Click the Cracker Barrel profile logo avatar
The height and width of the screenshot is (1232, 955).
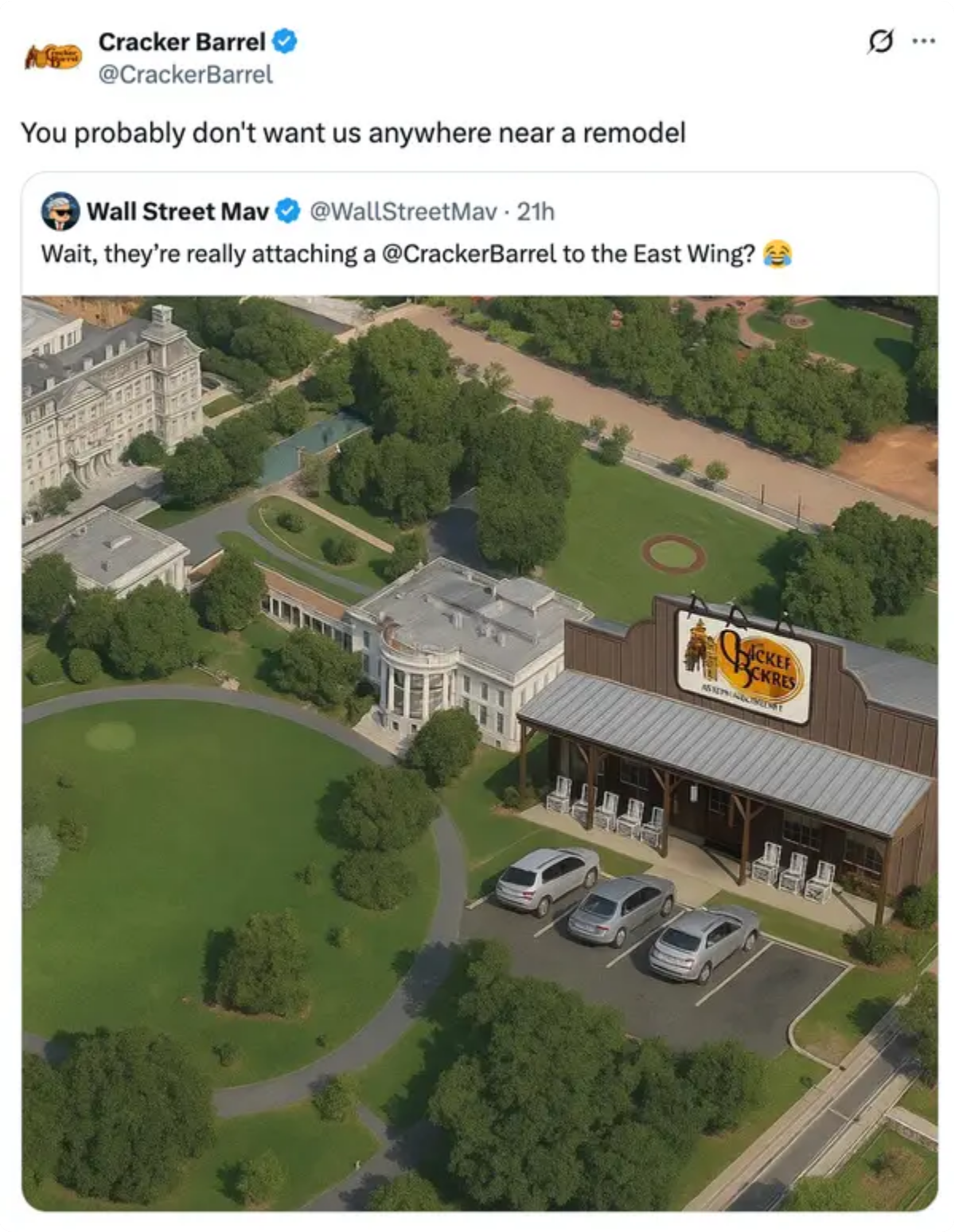53,57
